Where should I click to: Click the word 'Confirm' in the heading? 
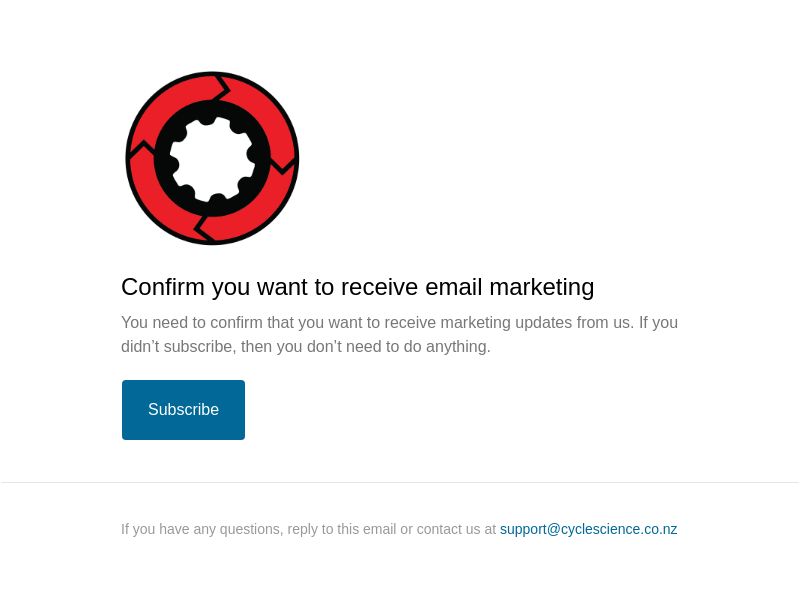(x=163, y=287)
